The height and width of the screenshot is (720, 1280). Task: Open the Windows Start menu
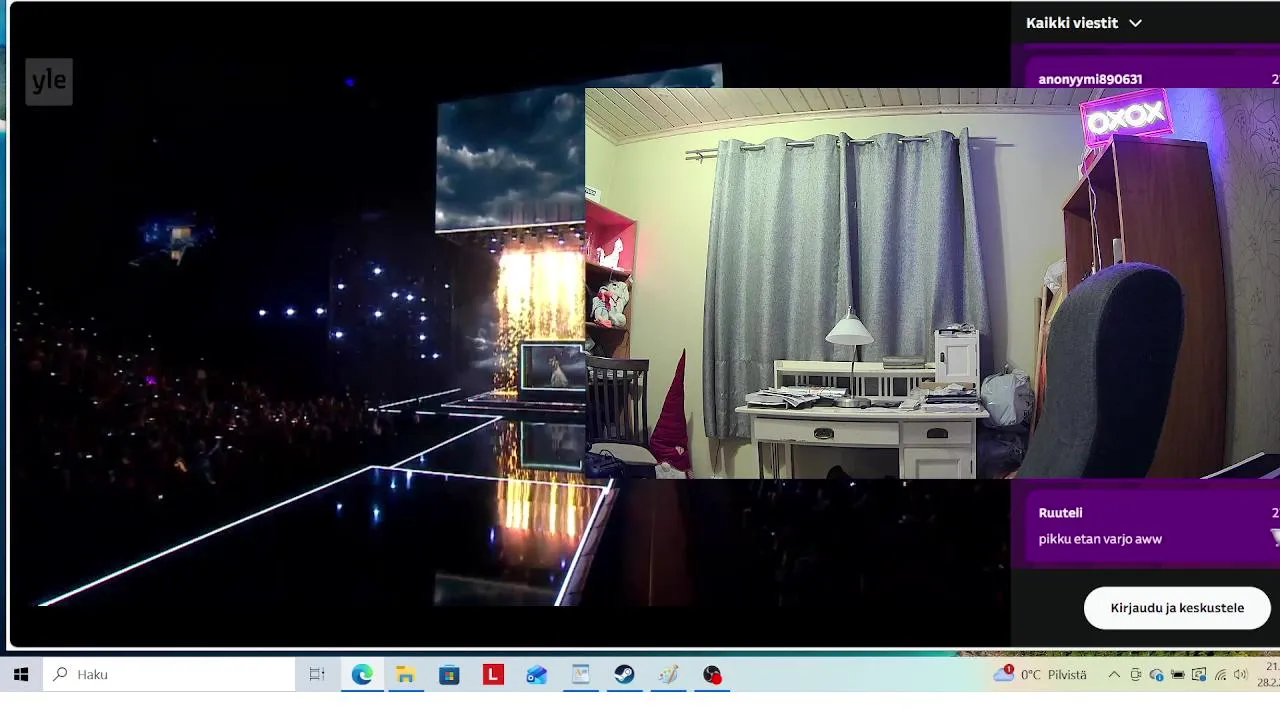(x=21, y=675)
